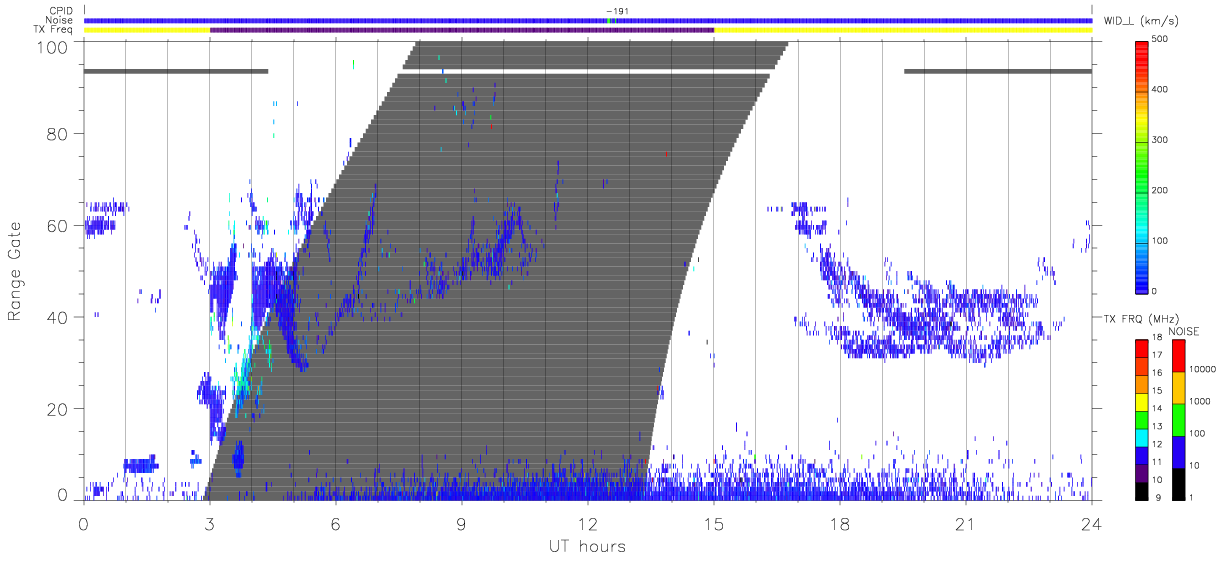Click the red data point near gate 75
1228x567 pixels.
(x=666, y=154)
